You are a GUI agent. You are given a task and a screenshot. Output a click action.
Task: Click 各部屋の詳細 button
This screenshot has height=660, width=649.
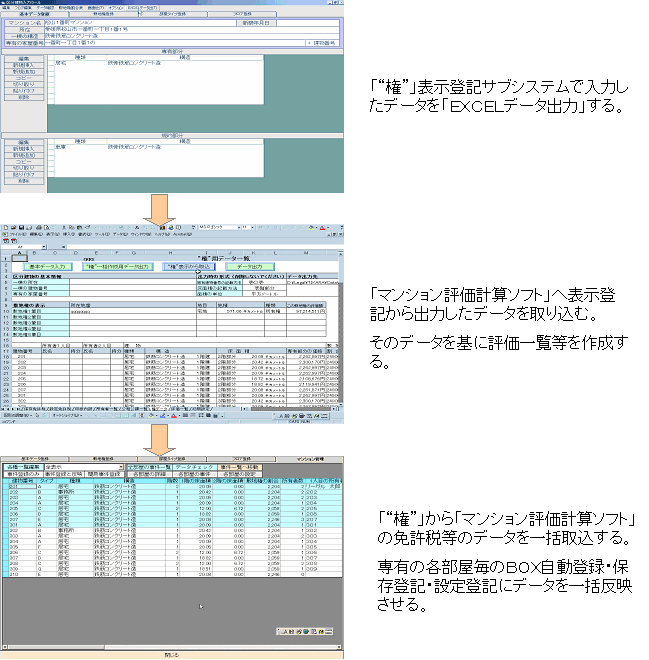coord(149,474)
